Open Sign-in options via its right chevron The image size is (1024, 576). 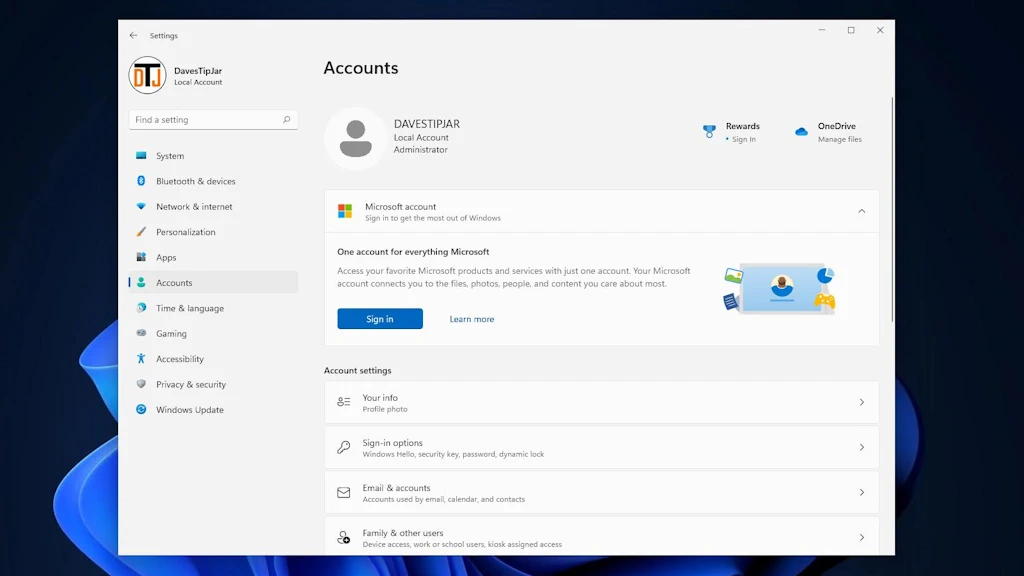click(861, 447)
